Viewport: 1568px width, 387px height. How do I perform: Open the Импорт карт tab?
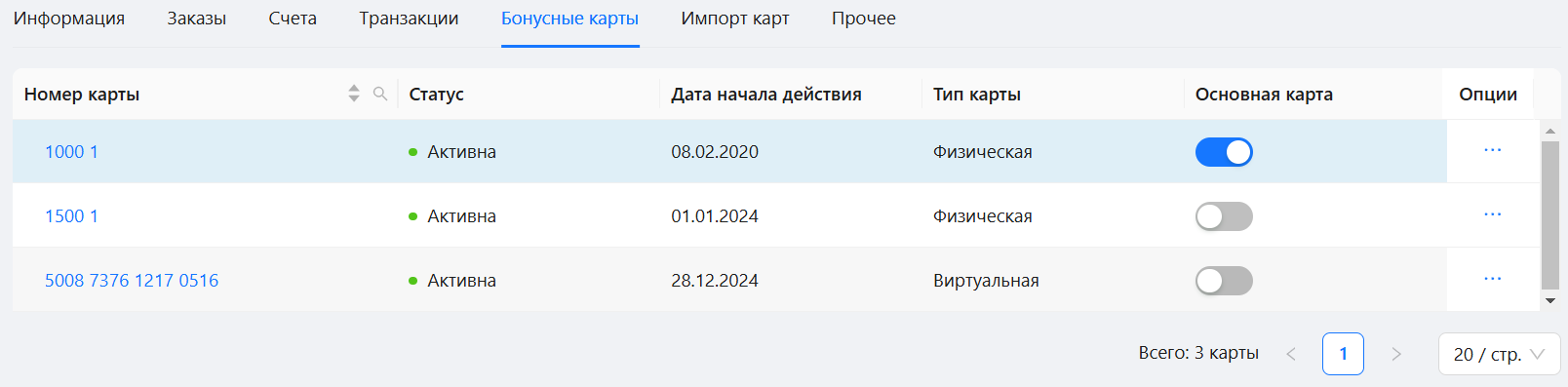pyautogui.click(x=735, y=19)
